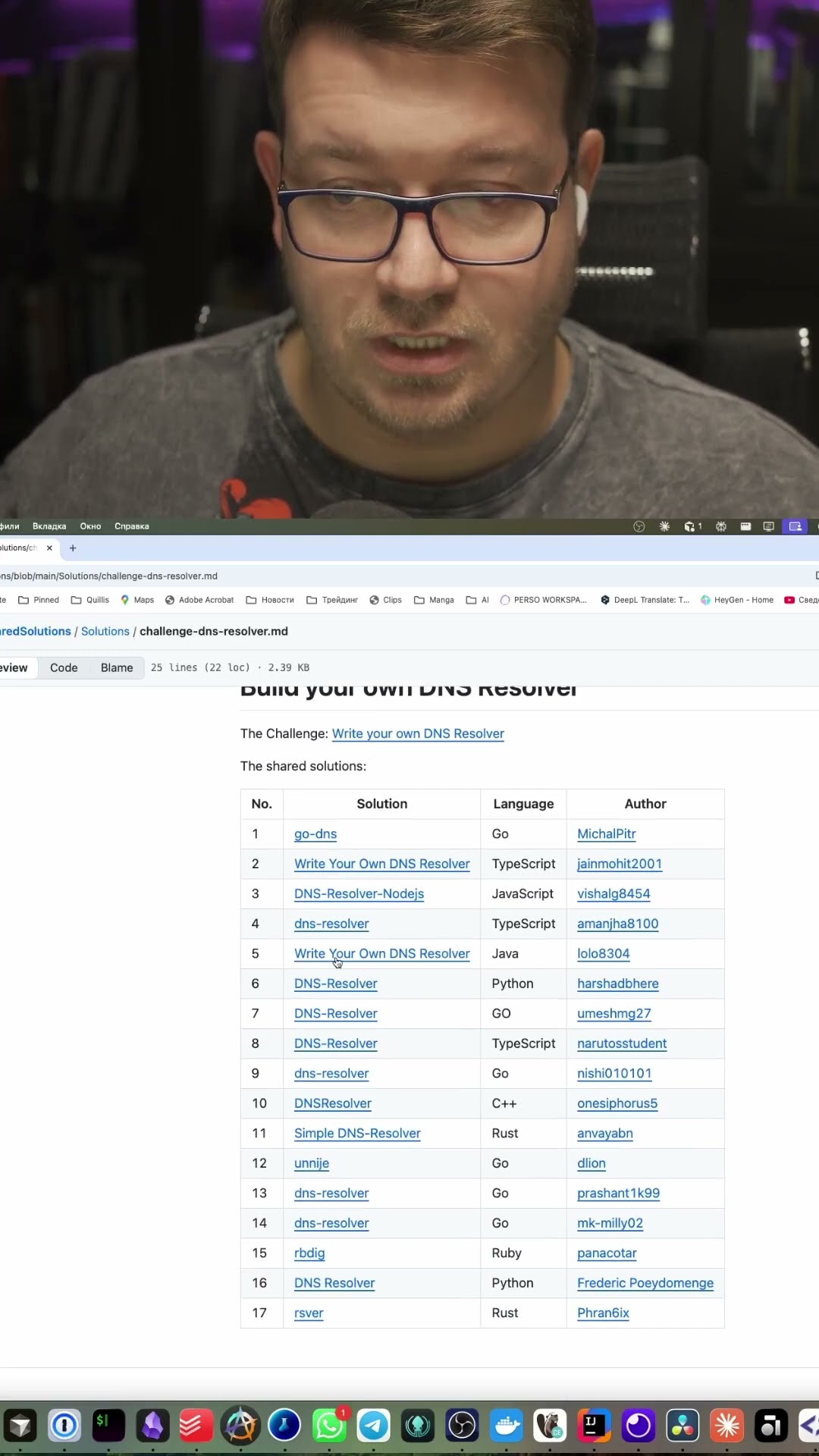Screen dimensions: 819x1456
Task: Open DaVinci Resolve from the dock
Action: [682, 1426]
